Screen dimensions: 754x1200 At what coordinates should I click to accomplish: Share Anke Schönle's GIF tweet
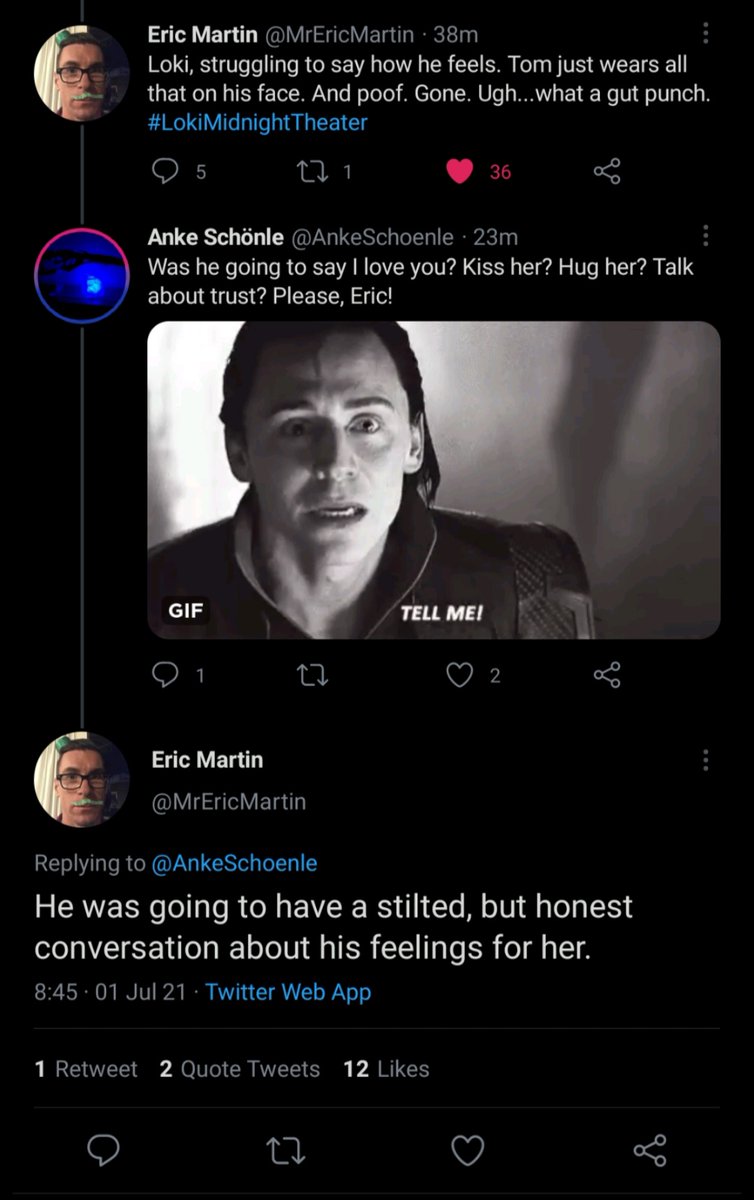[607, 676]
